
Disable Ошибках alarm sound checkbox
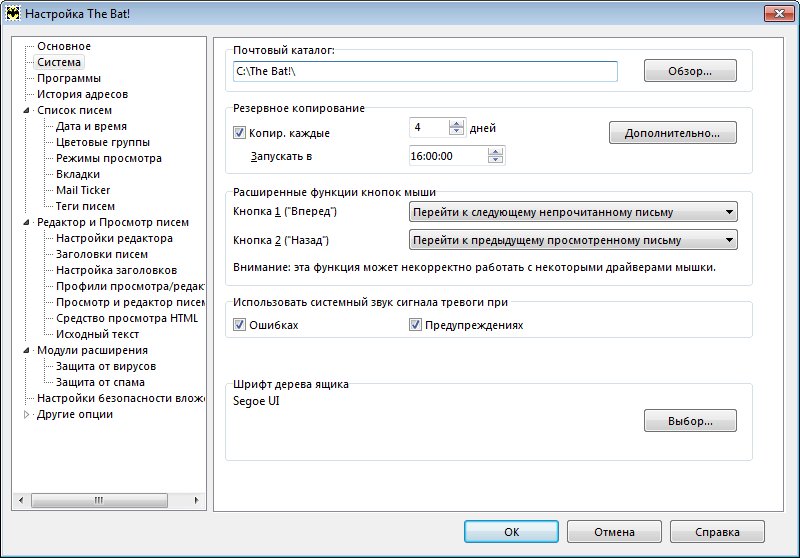point(239,325)
